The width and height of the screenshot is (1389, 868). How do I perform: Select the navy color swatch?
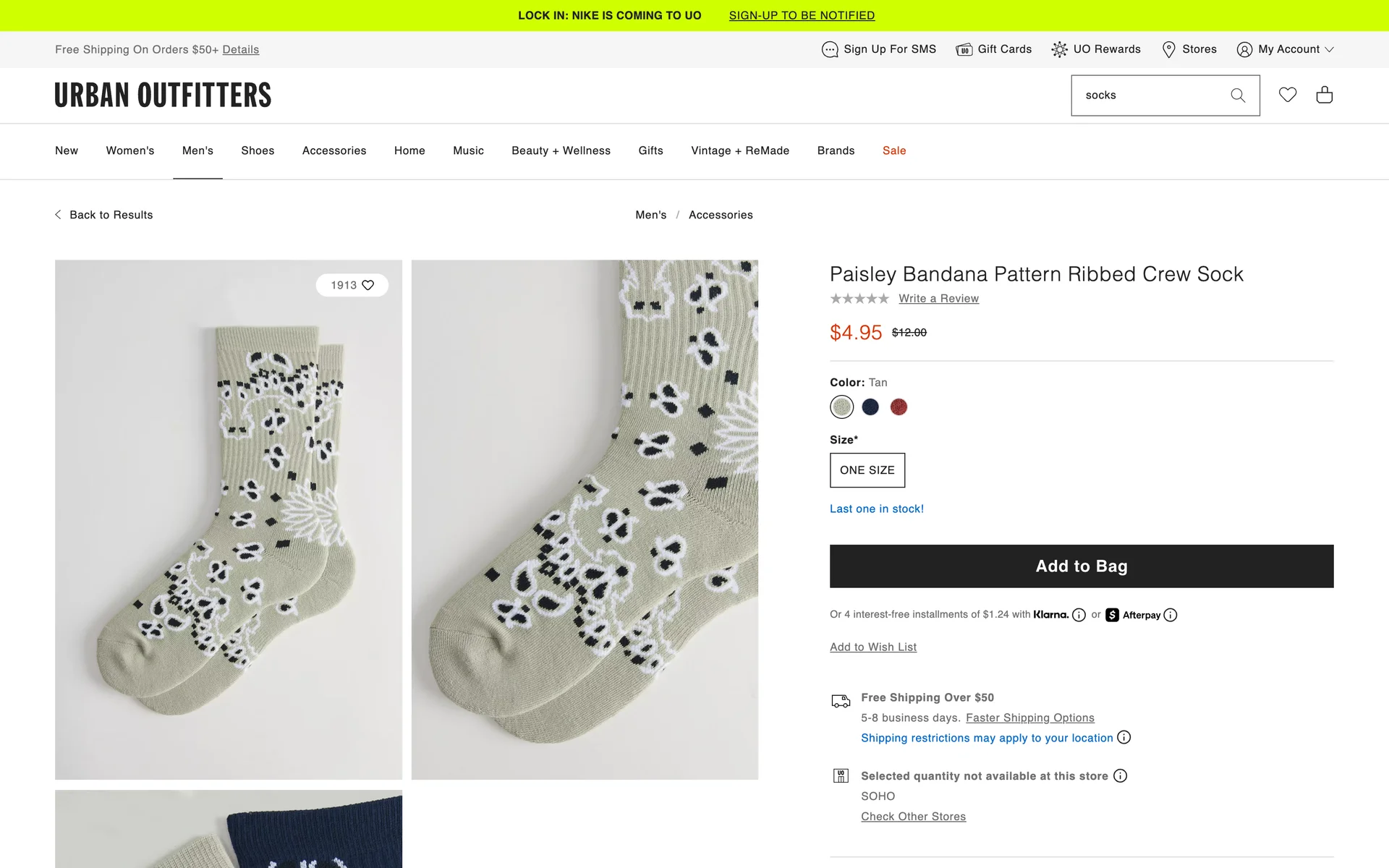pos(870,407)
